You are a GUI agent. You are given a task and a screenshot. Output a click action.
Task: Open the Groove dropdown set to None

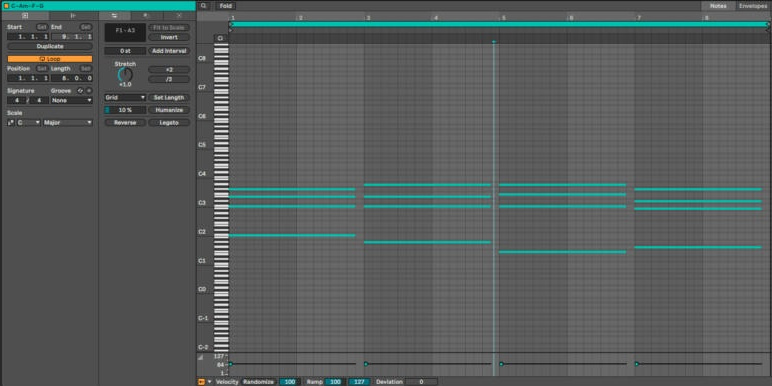point(71,100)
